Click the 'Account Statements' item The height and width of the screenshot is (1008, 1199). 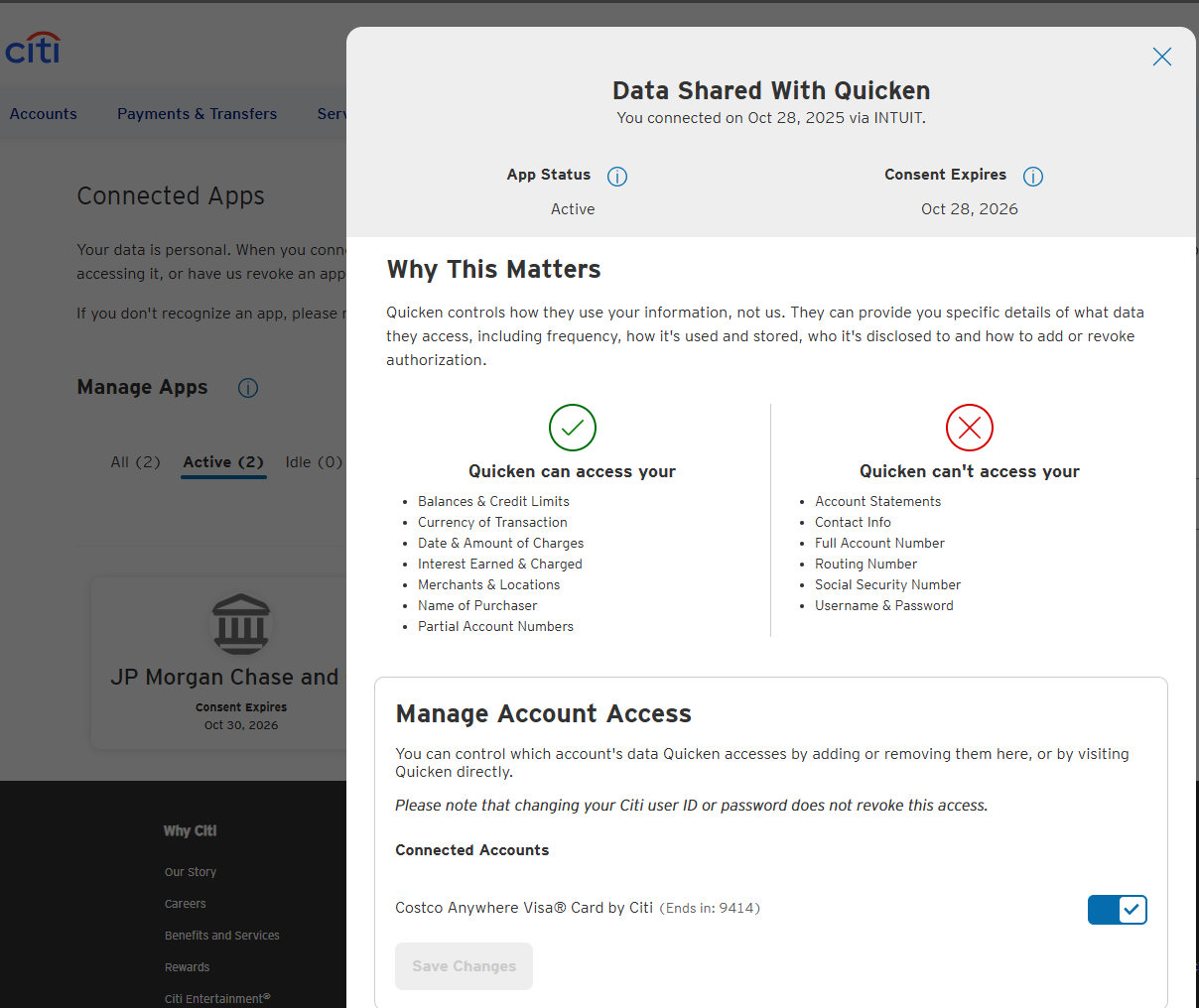[877, 501]
